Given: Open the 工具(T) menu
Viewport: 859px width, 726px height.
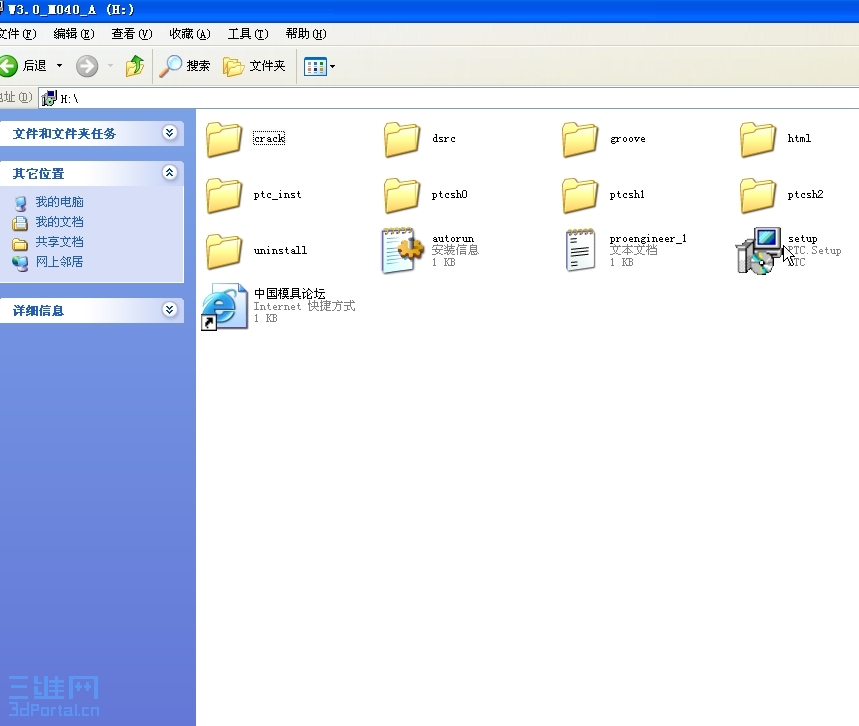Looking at the screenshot, I should [248, 34].
